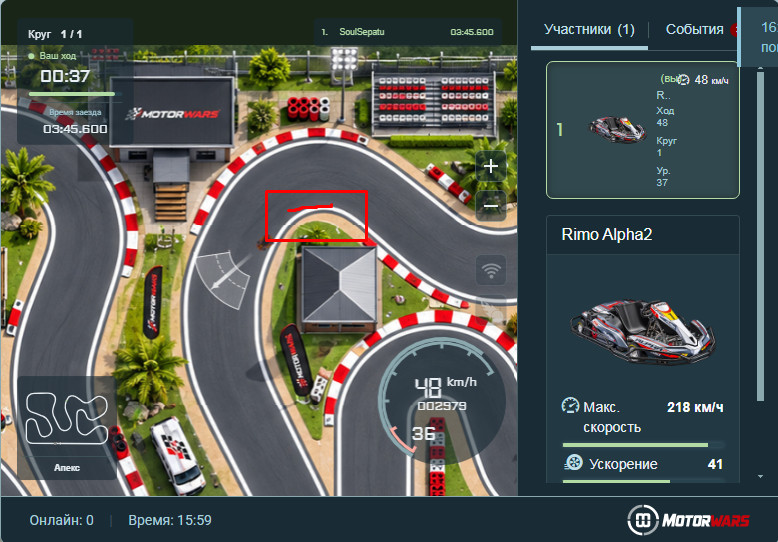Click the turn timer progress bar
This screenshot has height=542, width=778.
tap(75, 94)
